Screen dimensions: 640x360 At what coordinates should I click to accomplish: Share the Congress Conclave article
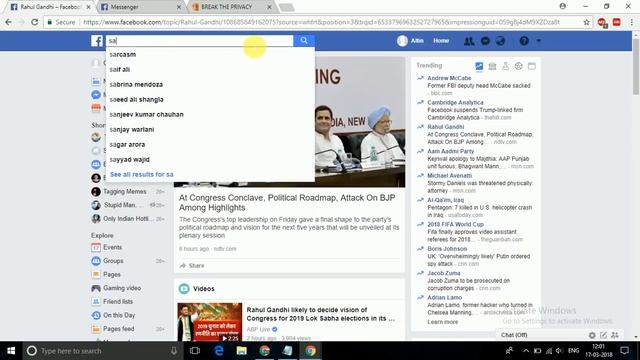pyautogui.click(x=192, y=266)
